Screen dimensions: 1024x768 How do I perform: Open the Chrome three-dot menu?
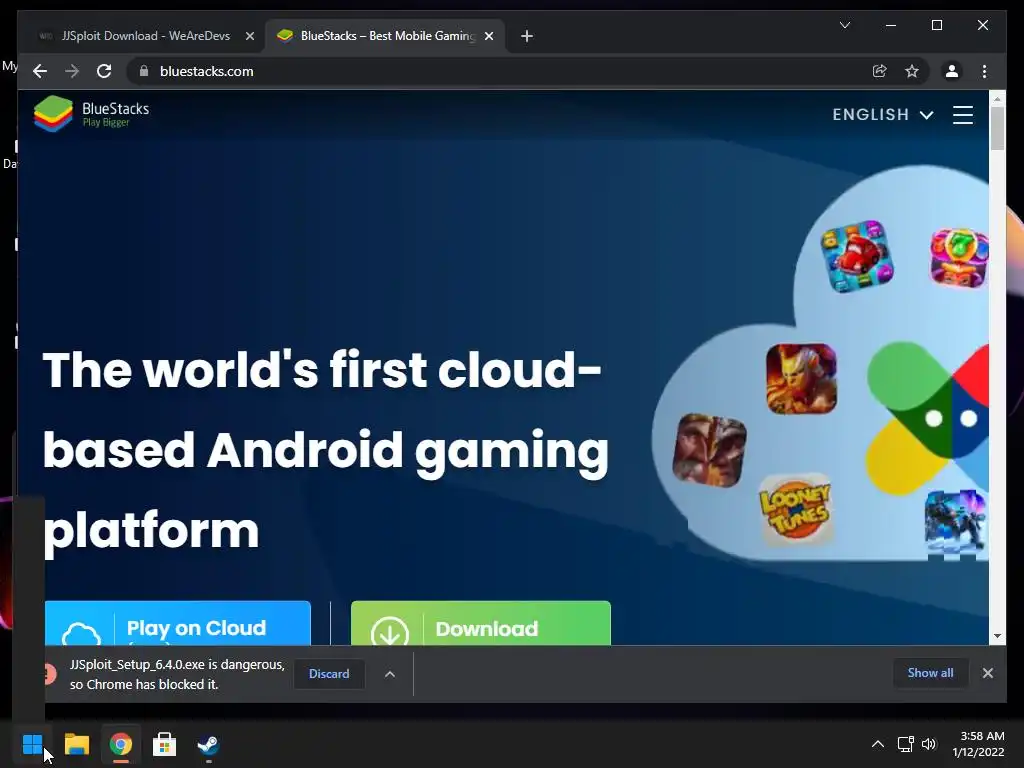pos(984,71)
